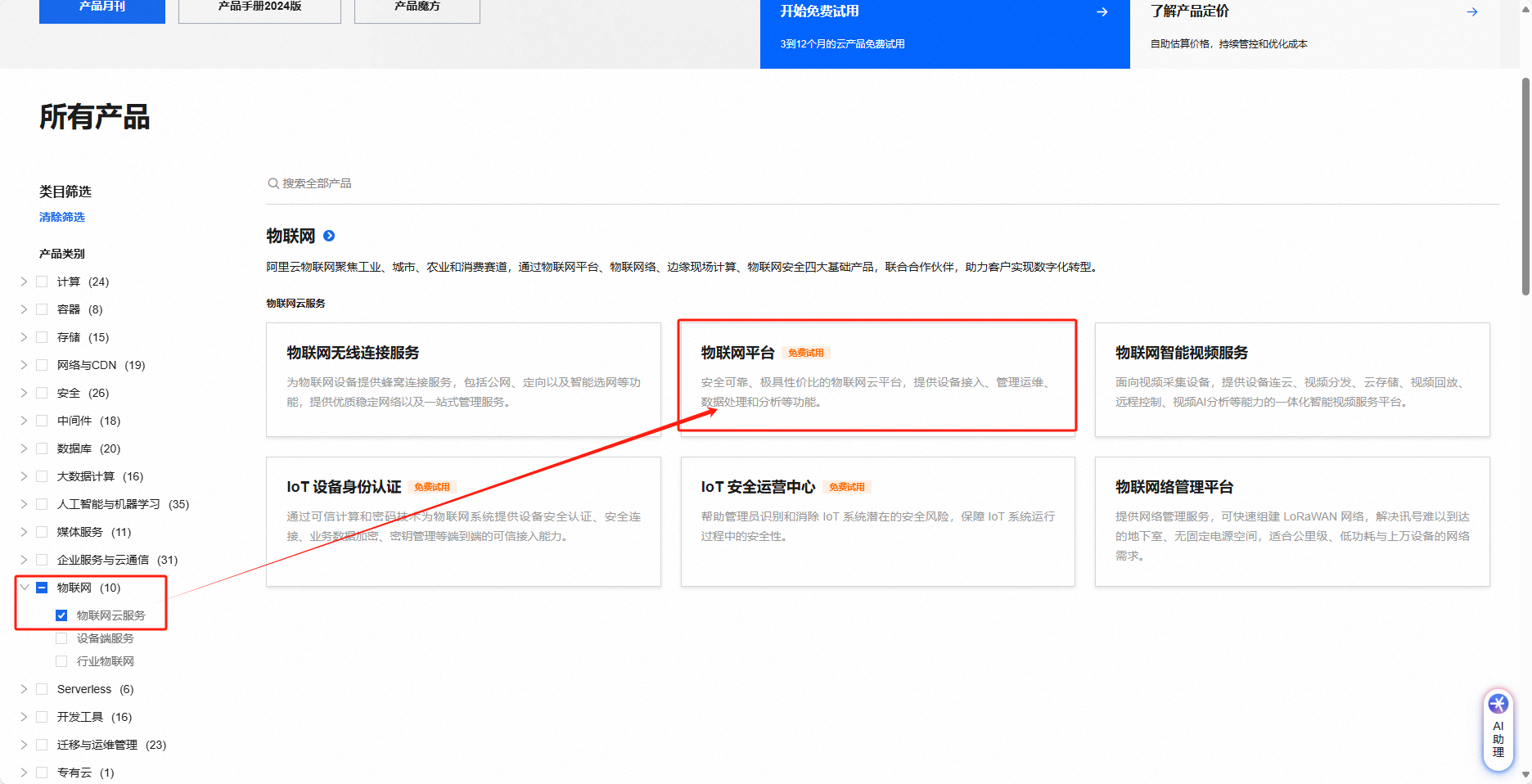Open the 产品手册2024版 tab
Screen dimensions: 1532x784
pos(259,8)
